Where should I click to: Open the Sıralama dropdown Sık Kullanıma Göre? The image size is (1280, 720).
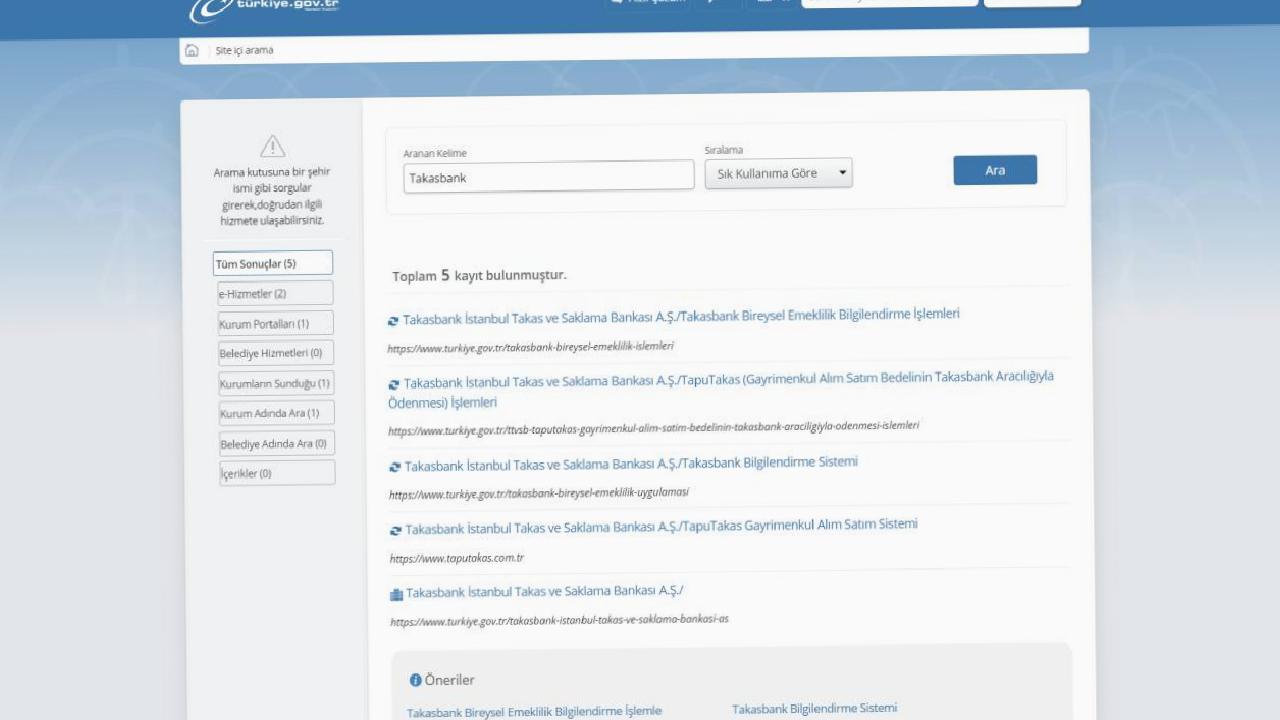778,173
